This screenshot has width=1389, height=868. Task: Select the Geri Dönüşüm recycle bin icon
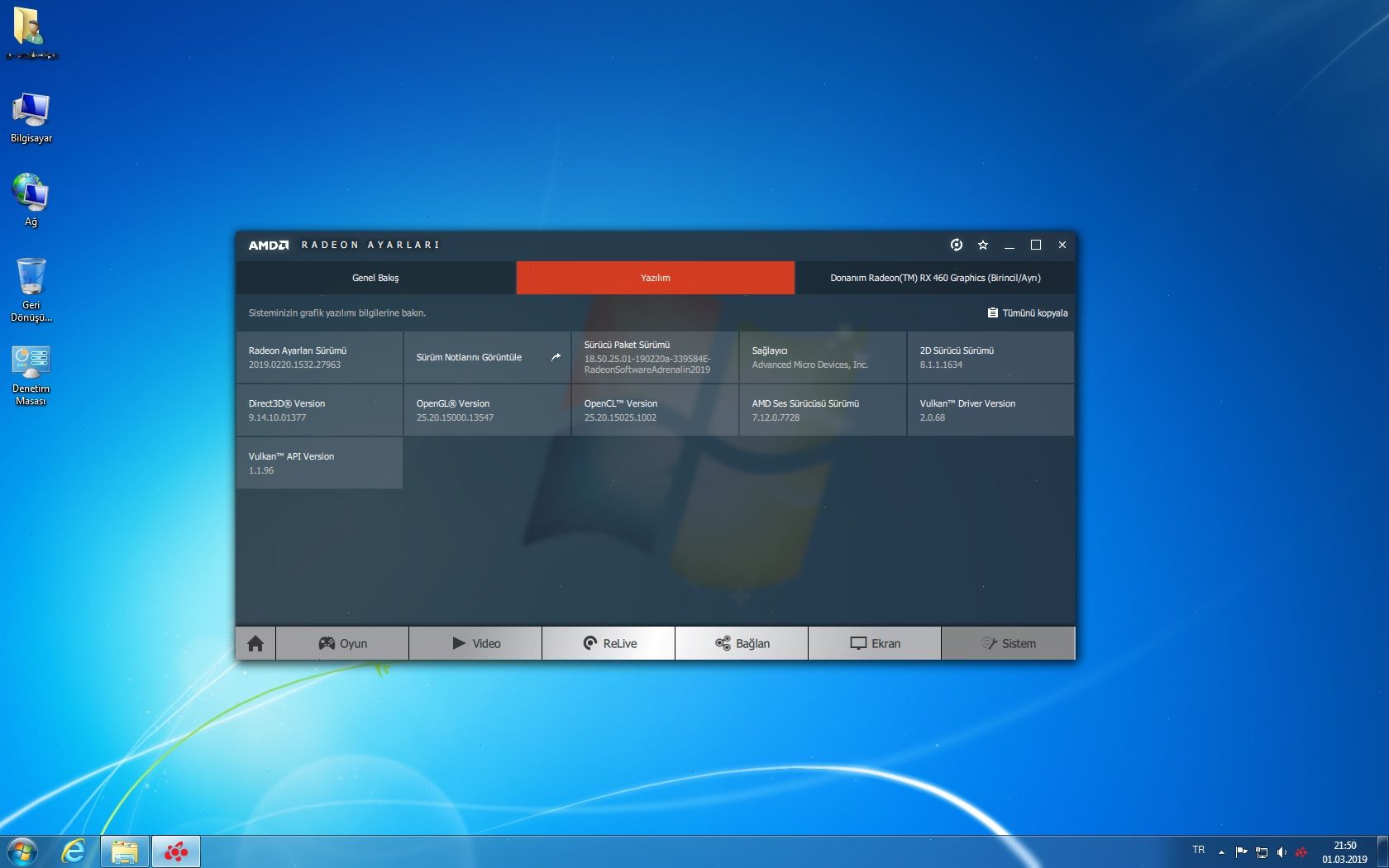coord(31,289)
